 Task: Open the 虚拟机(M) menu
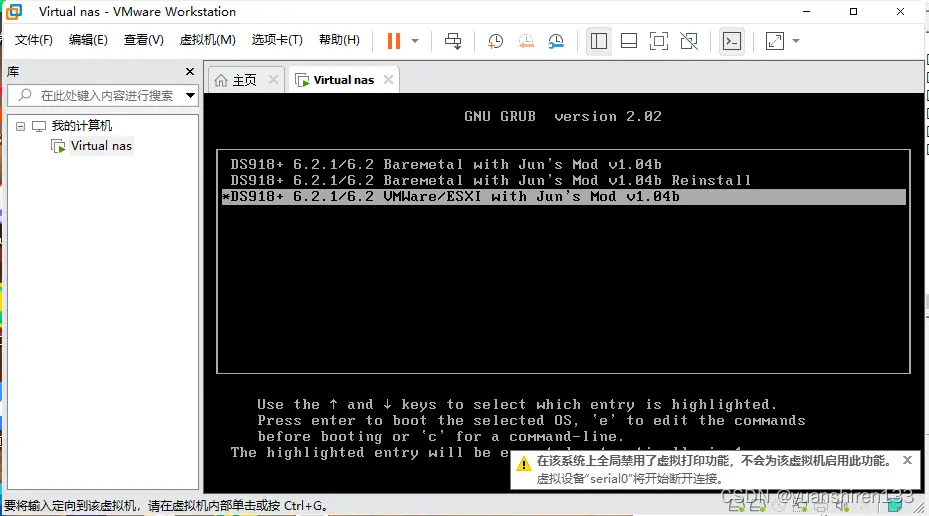[x=207, y=40]
